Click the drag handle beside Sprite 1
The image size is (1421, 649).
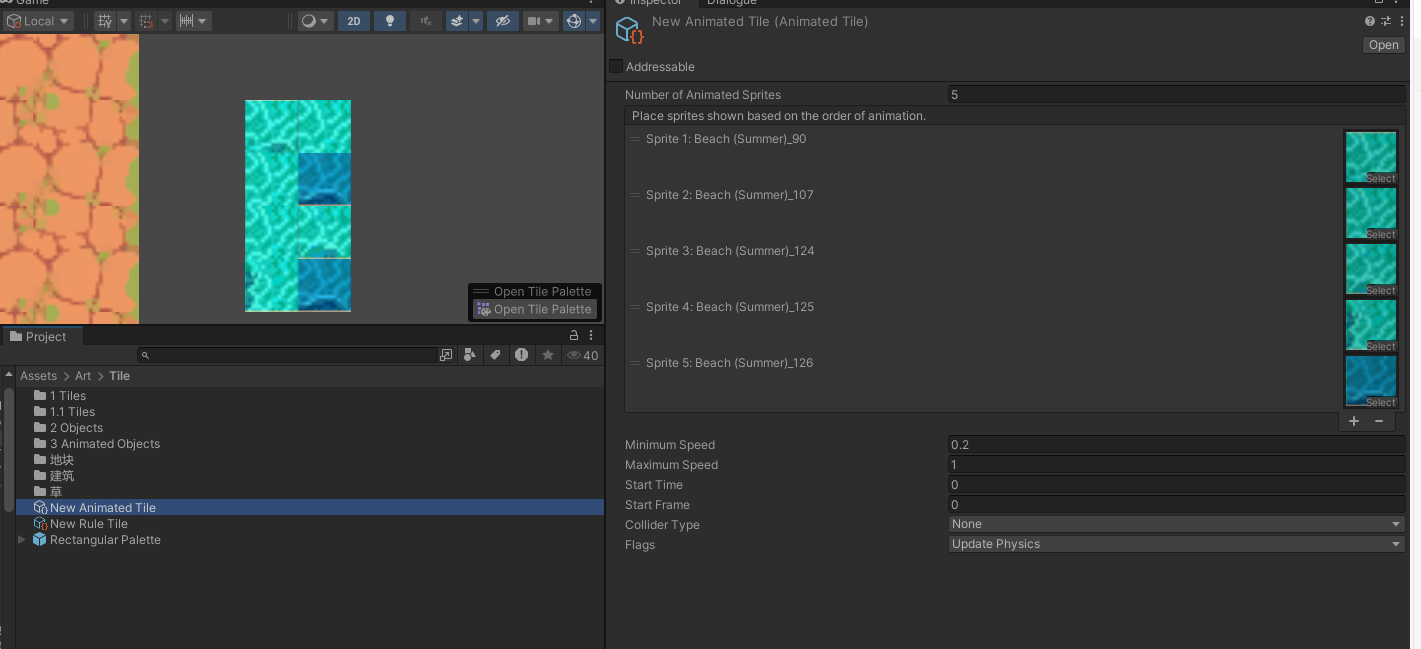coord(635,139)
